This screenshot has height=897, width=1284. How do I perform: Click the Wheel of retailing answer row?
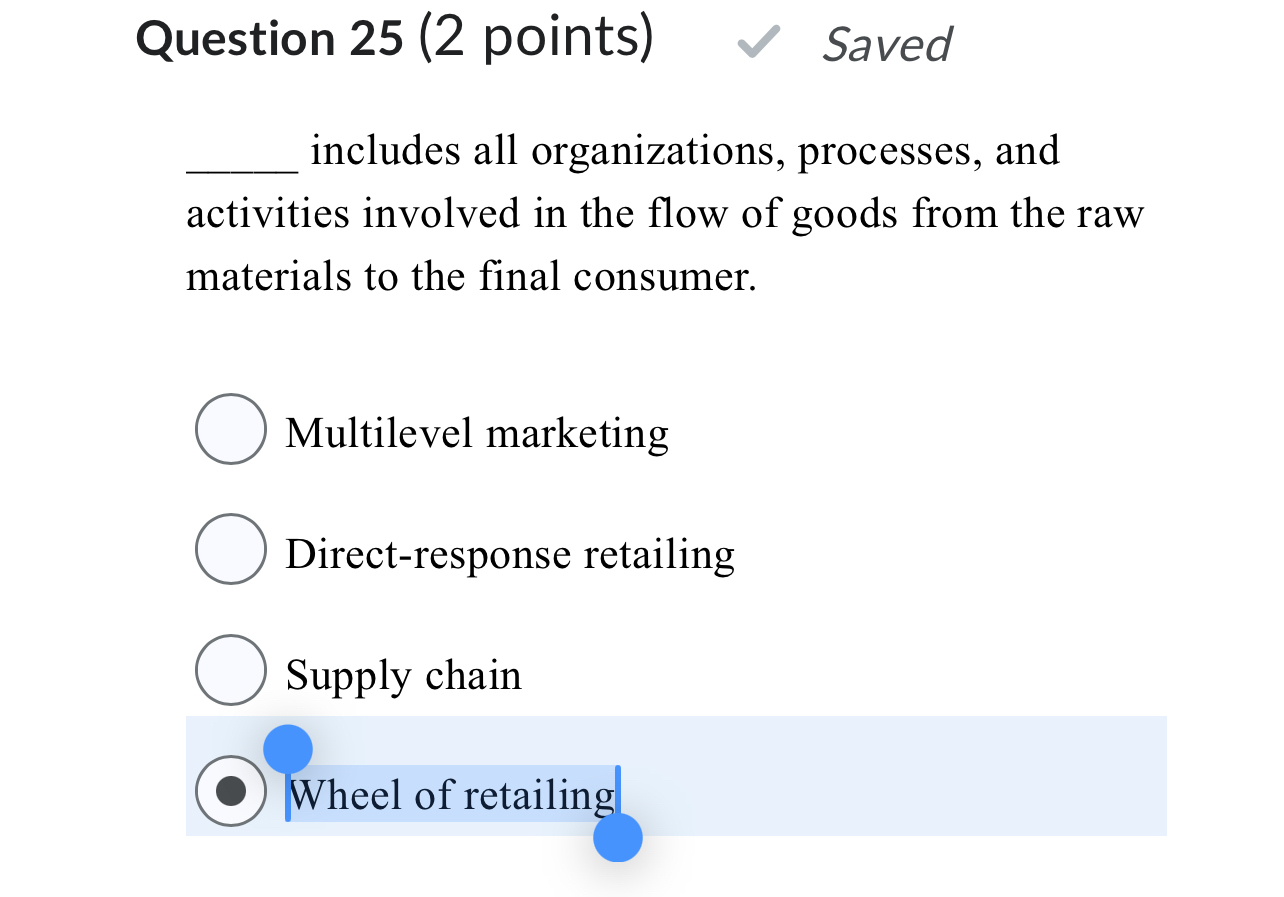[675, 775]
